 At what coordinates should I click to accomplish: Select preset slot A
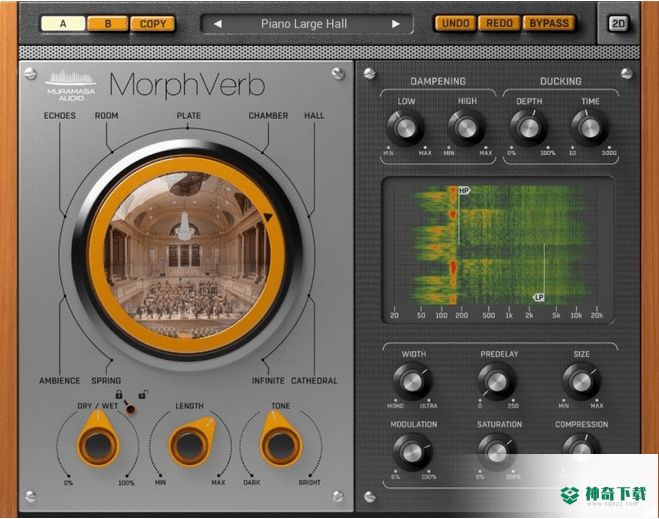[63, 24]
